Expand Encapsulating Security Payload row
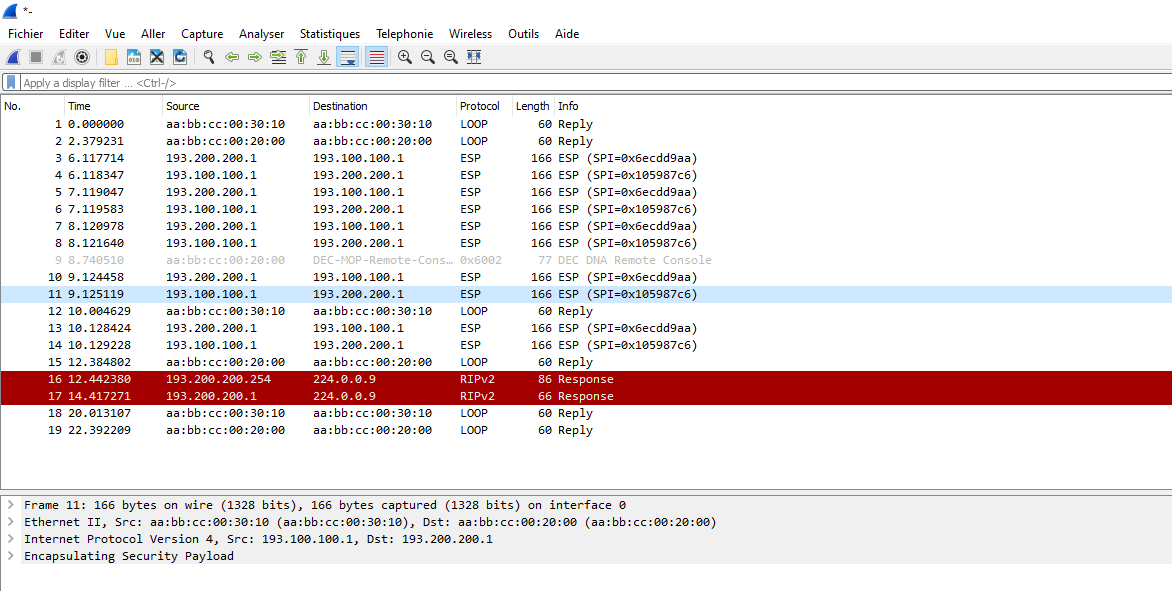The width and height of the screenshot is (1172, 591). click(10, 556)
